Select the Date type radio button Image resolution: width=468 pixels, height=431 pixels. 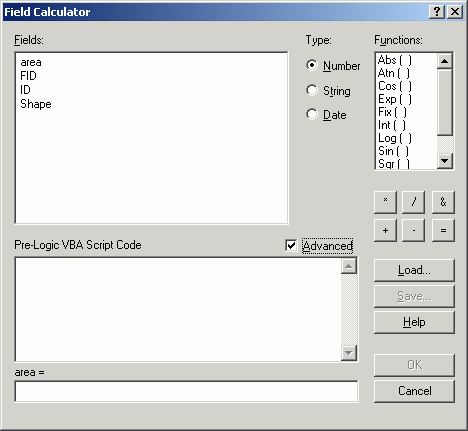[x=312, y=114]
